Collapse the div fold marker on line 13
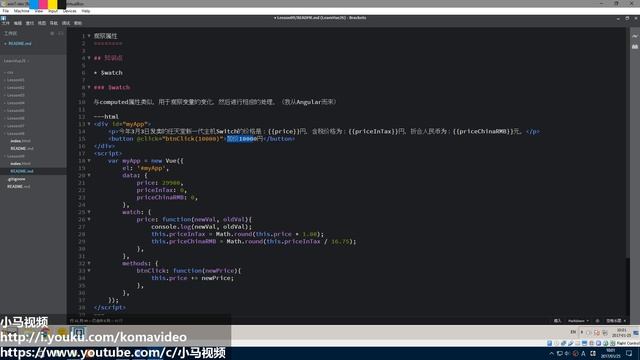Screen dimensions: 640x360 pos(89,124)
